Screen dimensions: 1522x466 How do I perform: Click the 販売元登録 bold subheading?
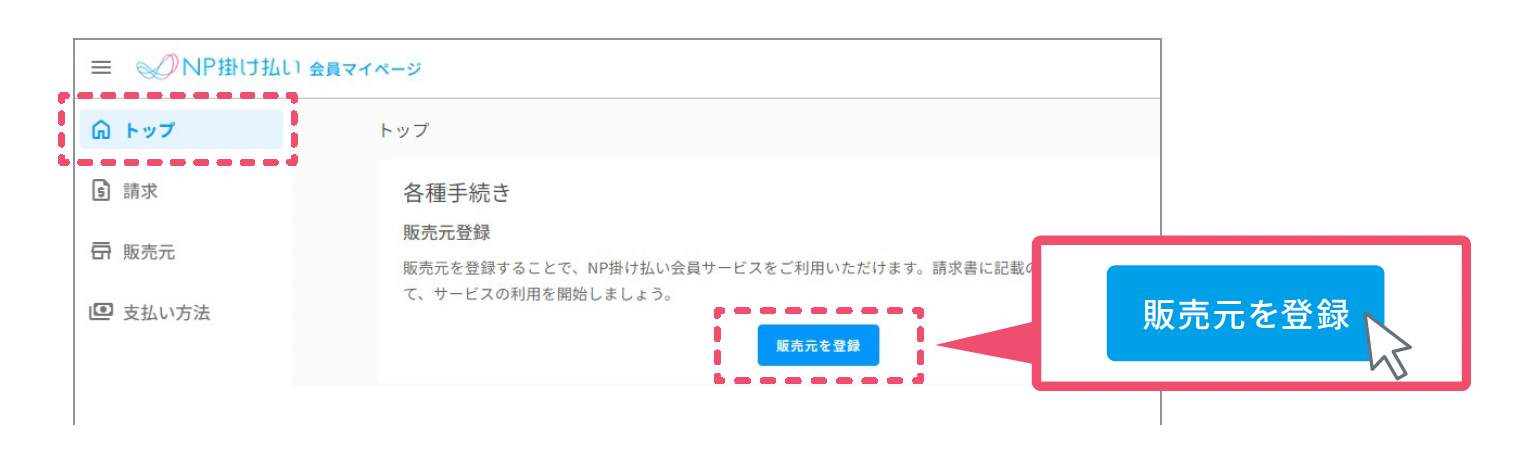[446, 232]
